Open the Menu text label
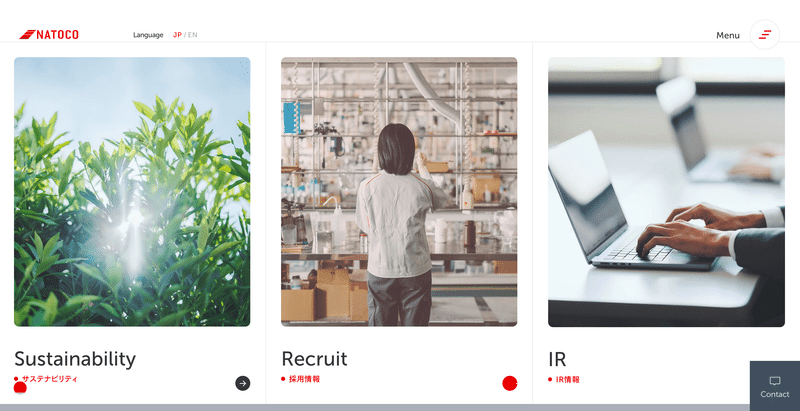 point(728,35)
